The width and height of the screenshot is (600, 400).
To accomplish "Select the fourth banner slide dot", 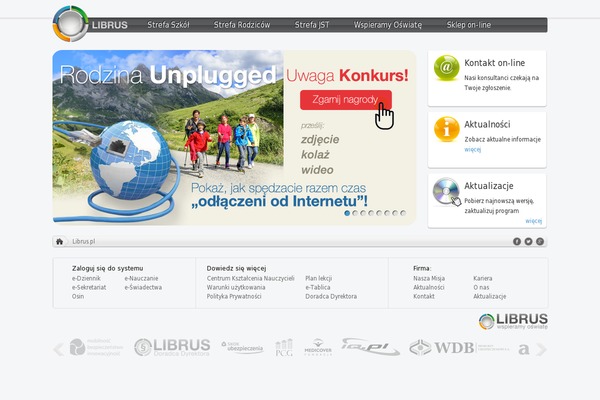I will [x=371, y=213].
